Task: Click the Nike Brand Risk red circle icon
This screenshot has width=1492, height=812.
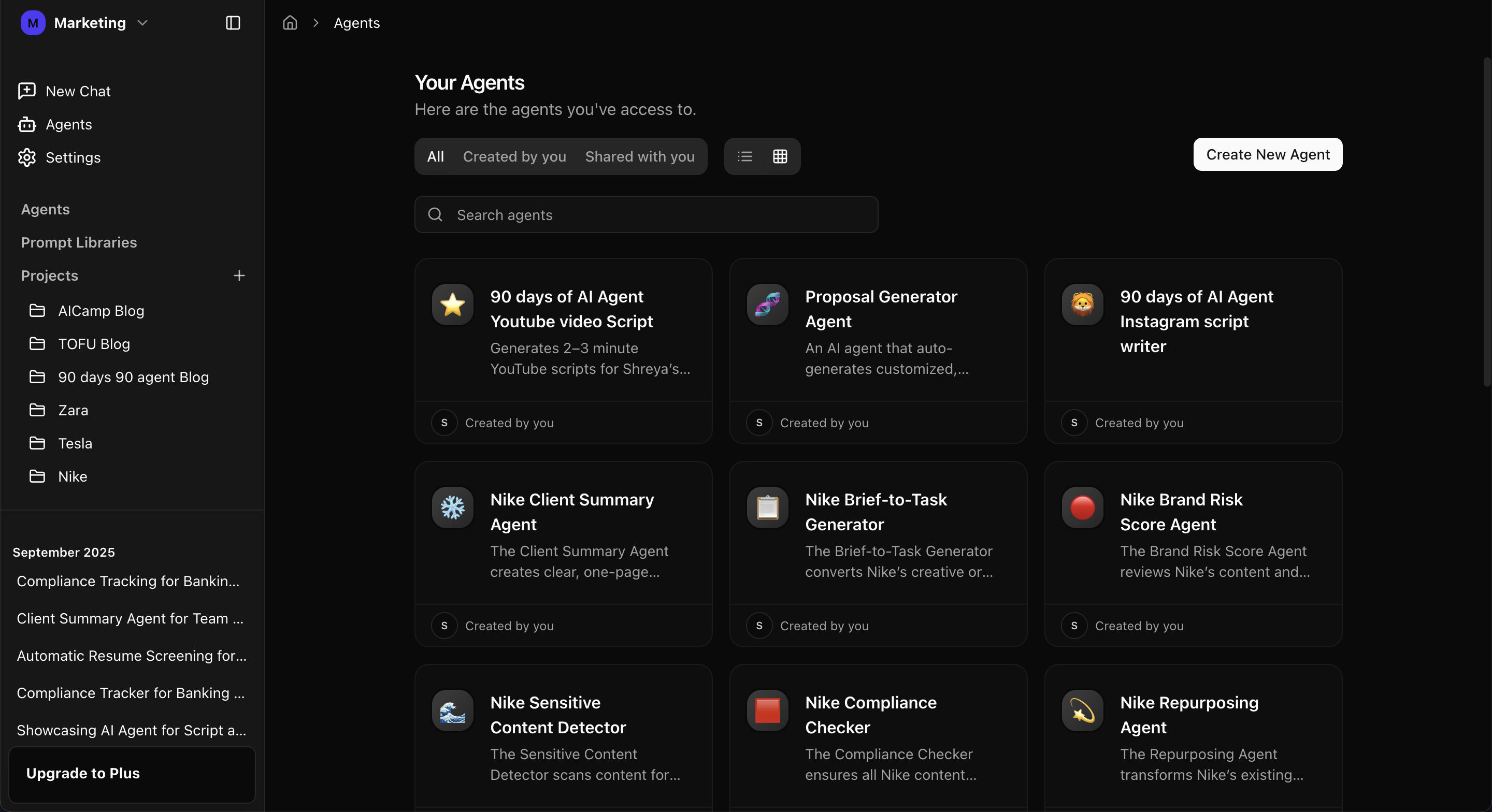Action: pyautogui.click(x=1082, y=508)
